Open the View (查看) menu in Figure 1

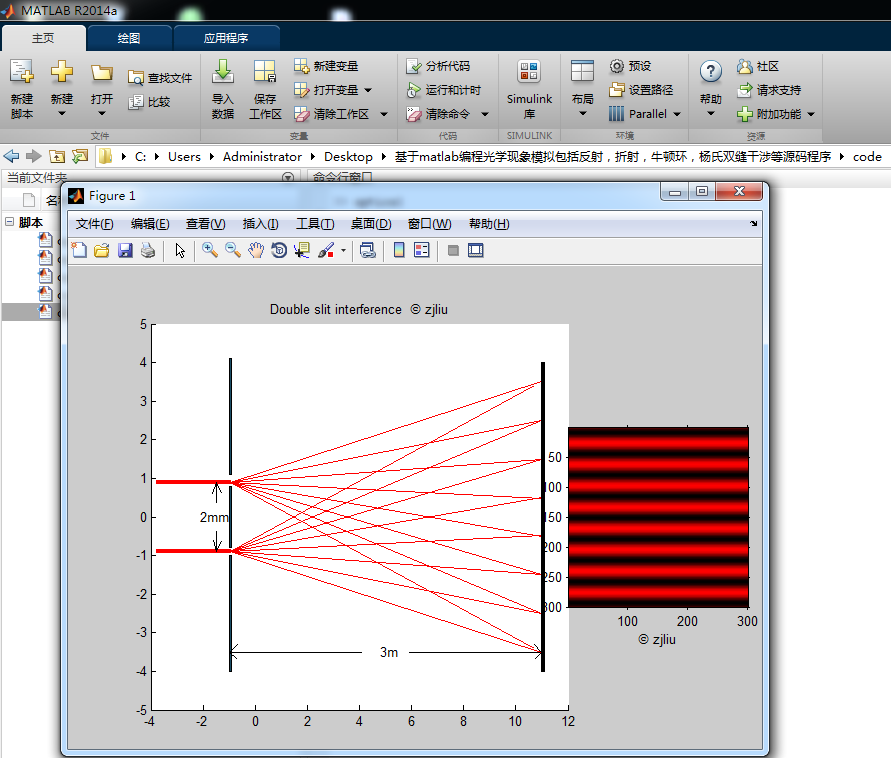[x=205, y=224]
